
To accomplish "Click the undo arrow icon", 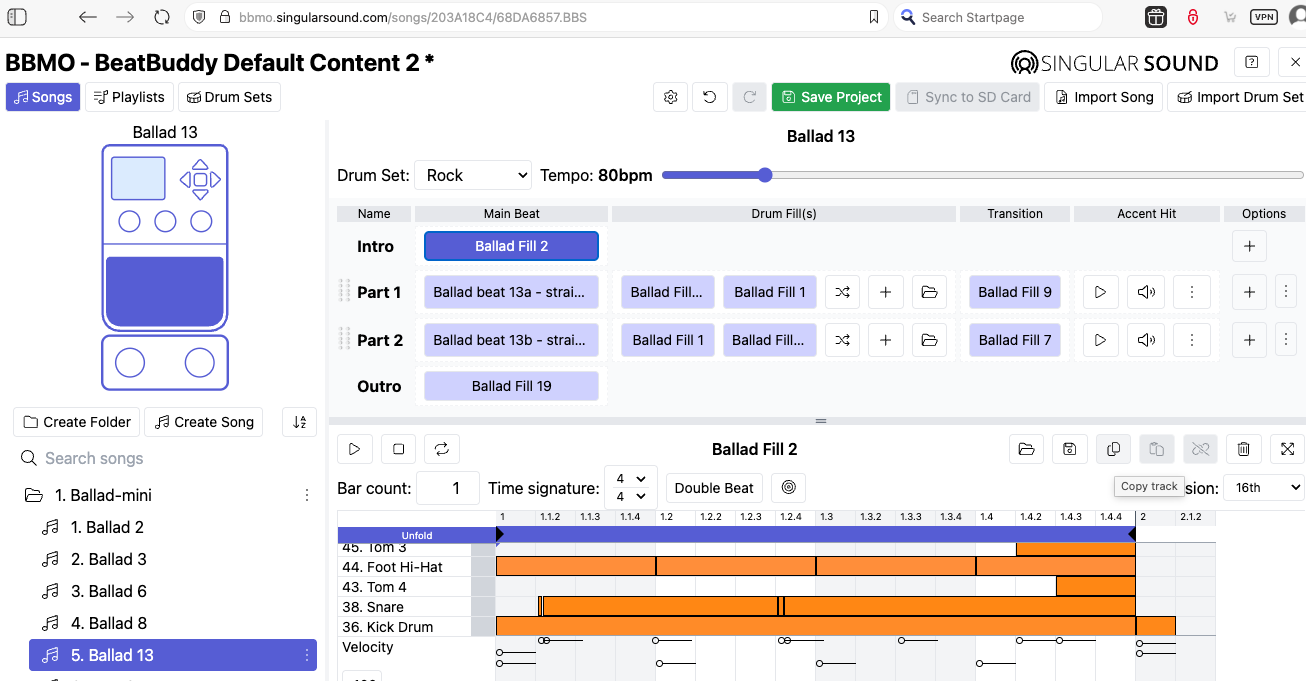I will pos(710,97).
